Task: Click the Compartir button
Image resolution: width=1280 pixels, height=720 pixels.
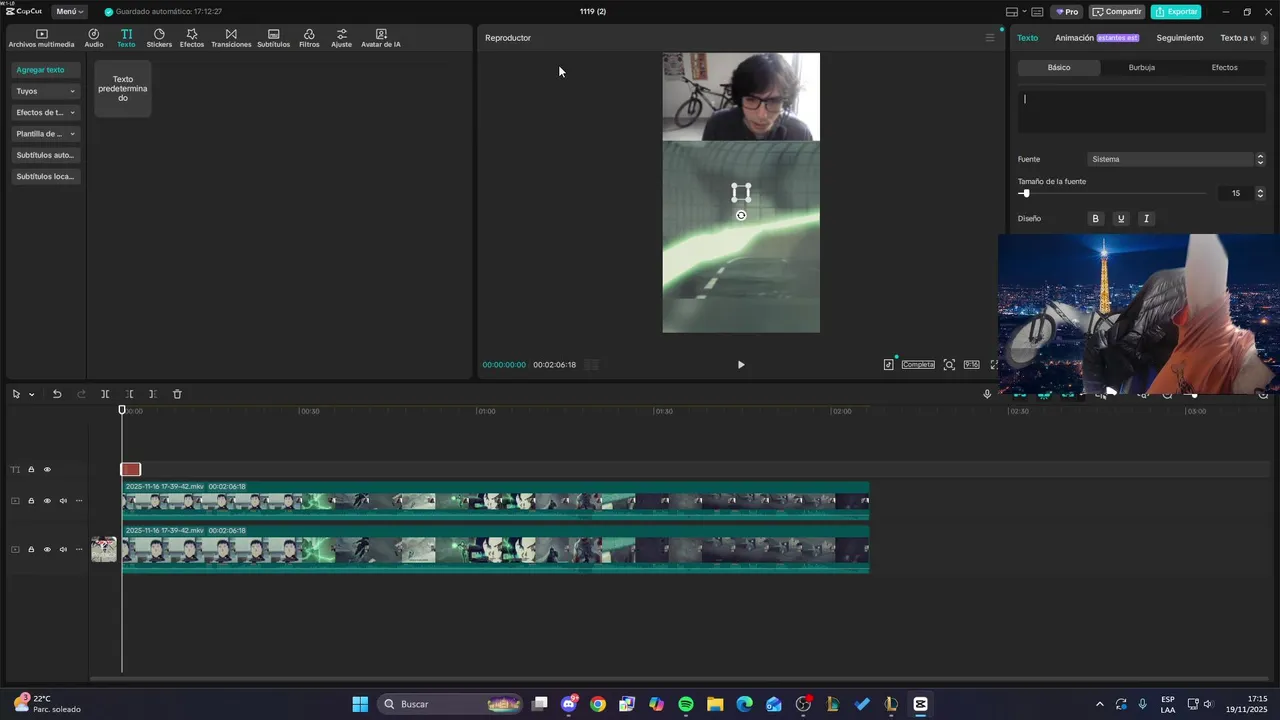Action: click(1117, 12)
